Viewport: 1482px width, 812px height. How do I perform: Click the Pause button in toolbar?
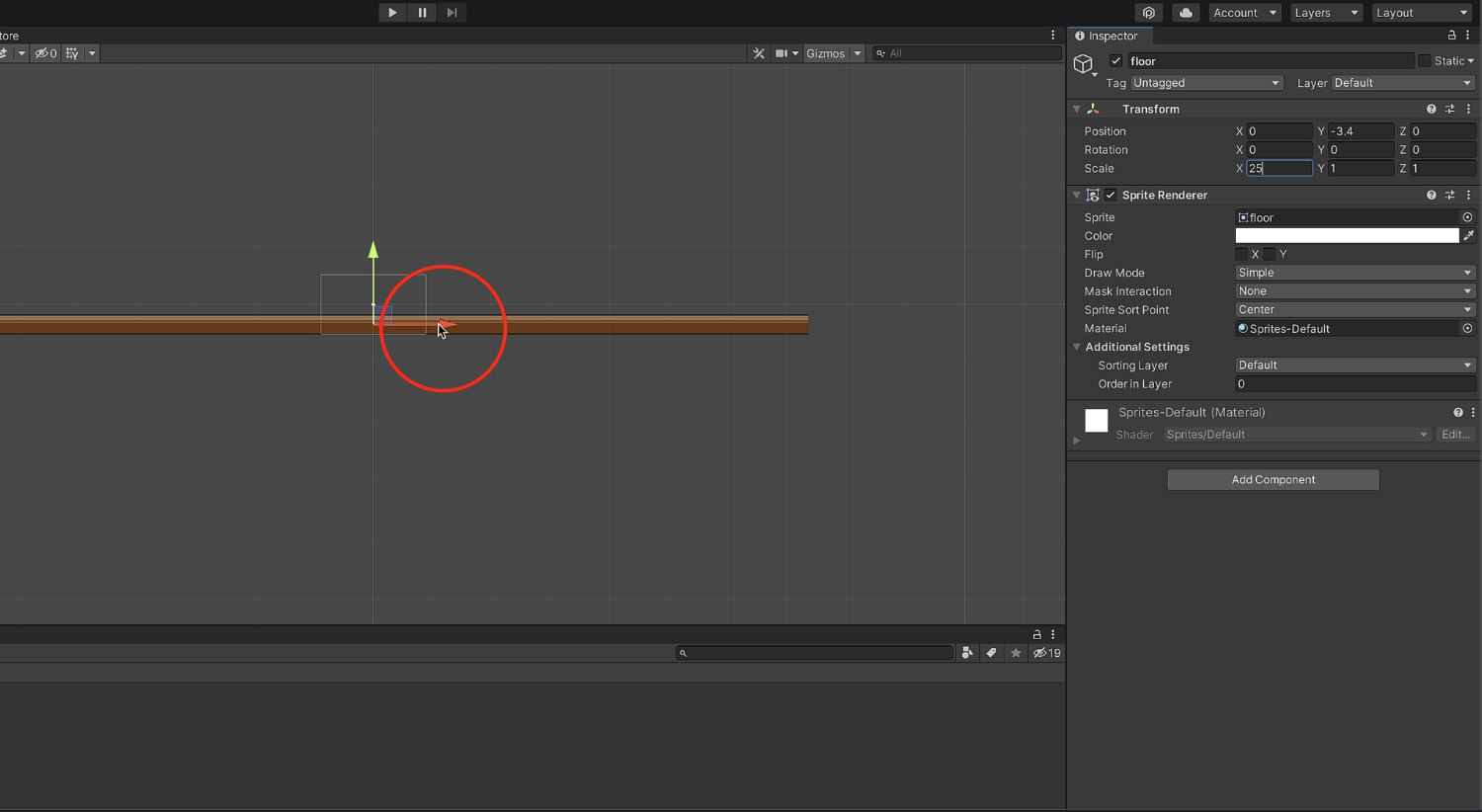point(422,13)
